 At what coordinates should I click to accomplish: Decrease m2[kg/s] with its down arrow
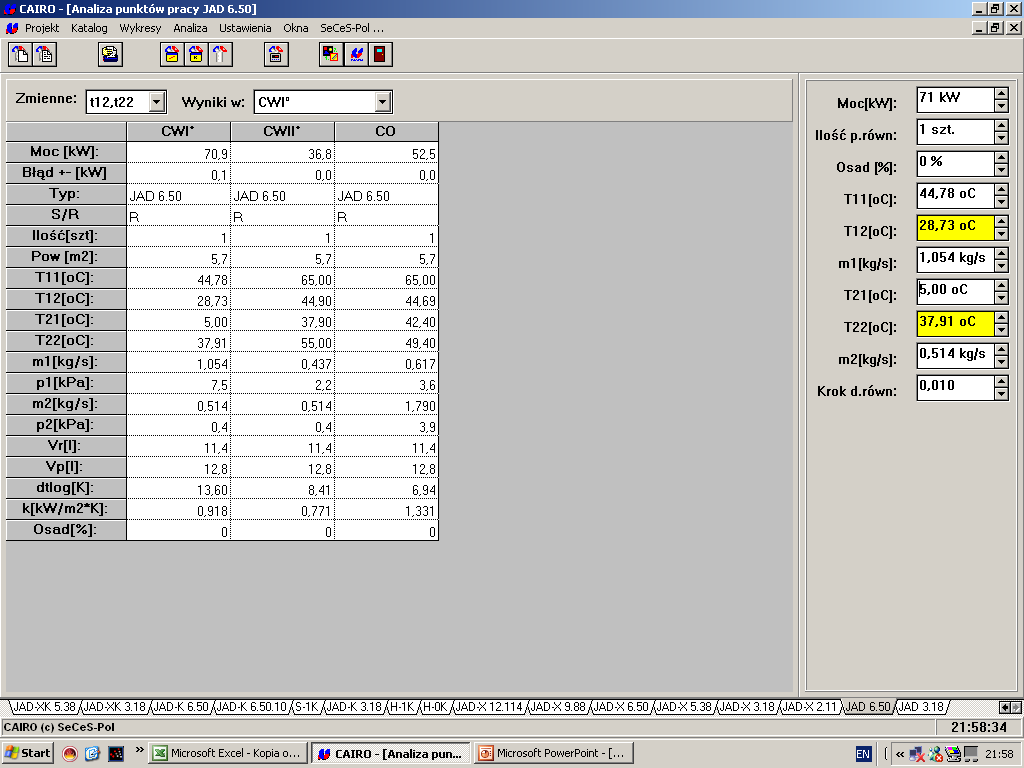coord(1001,362)
